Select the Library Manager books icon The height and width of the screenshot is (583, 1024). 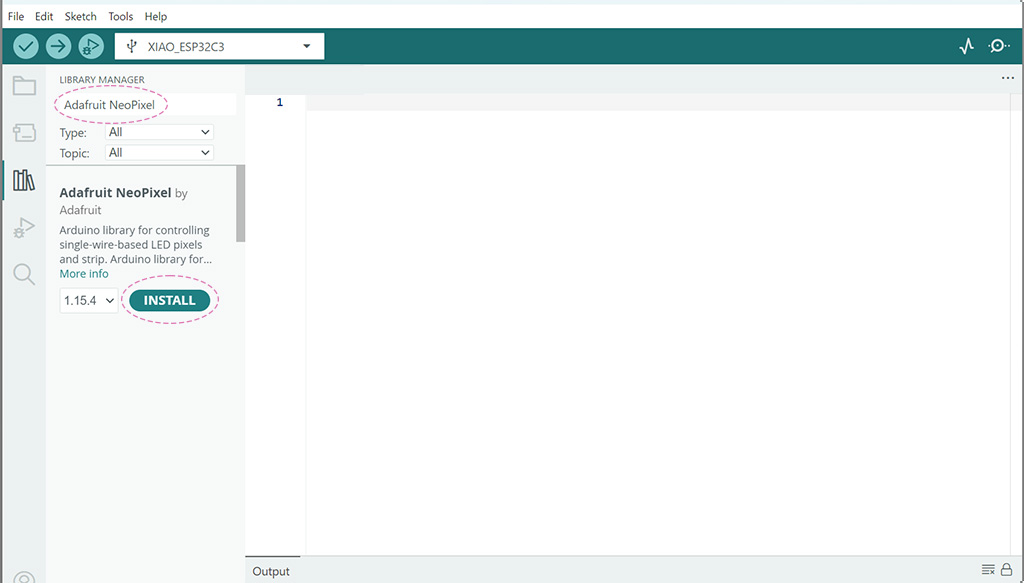[x=24, y=180]
